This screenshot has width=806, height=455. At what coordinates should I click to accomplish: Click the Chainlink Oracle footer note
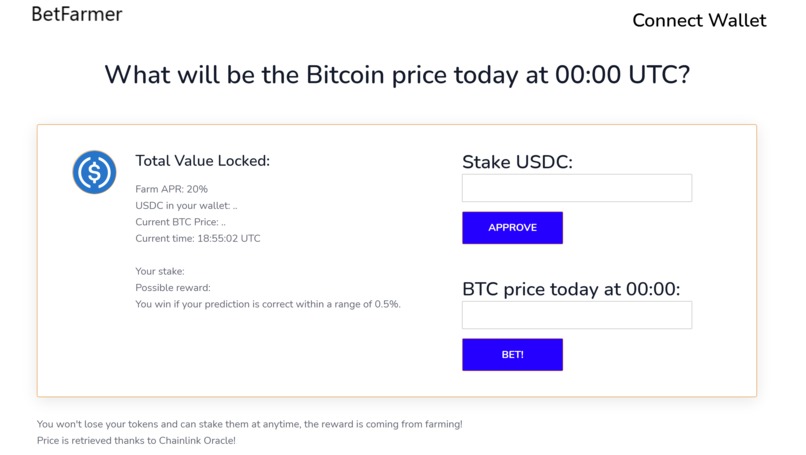(136, 440)
